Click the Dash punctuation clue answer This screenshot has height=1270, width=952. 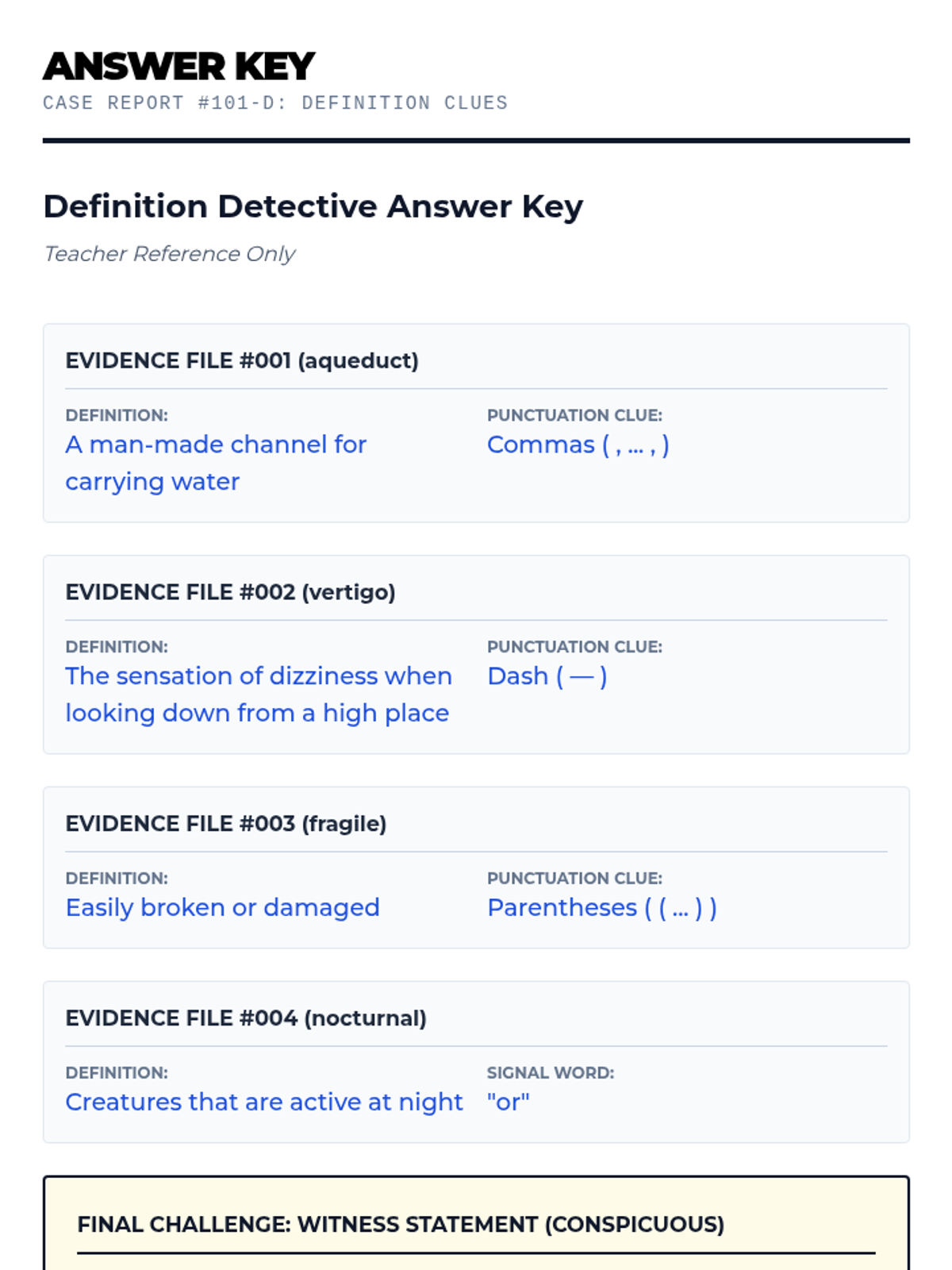coord(547,676)
